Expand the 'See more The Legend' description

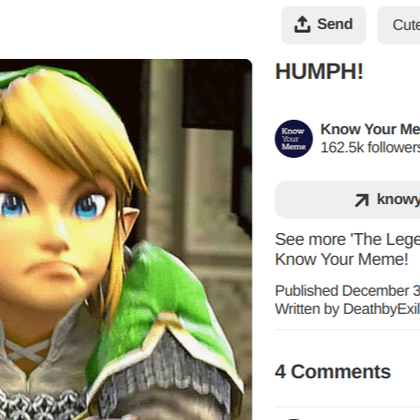click(347, 239)
